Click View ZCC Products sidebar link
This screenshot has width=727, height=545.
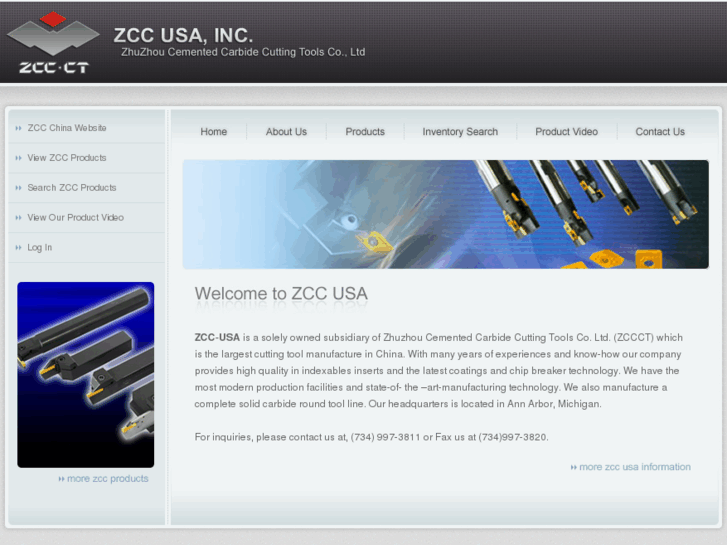[67, 158]
